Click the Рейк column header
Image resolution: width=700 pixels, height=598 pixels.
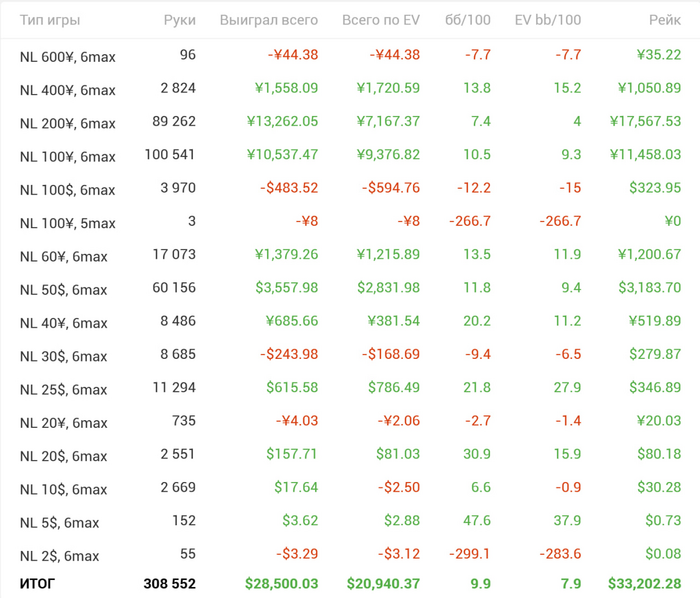(665, 20)
